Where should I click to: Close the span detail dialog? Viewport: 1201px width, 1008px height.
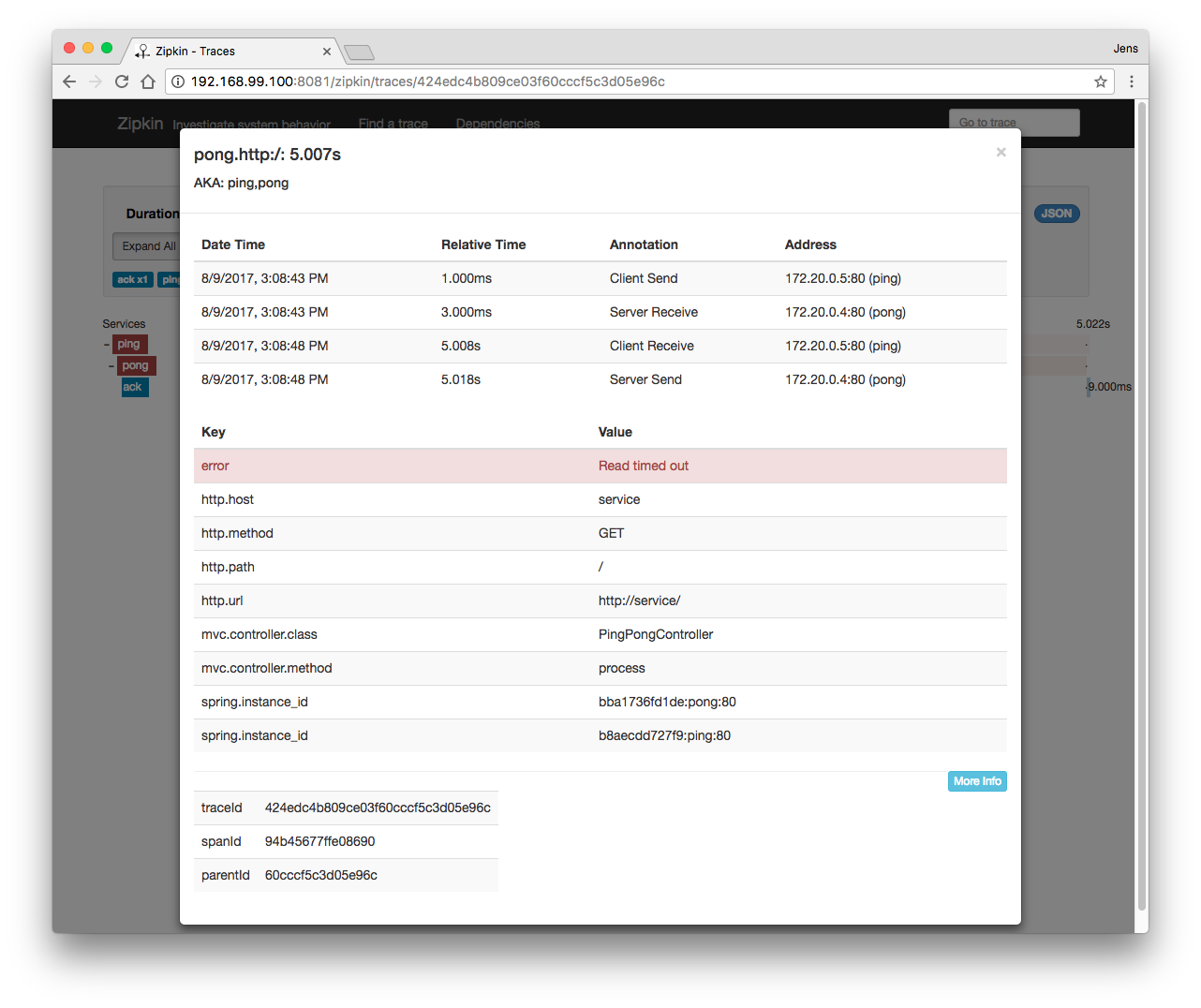[1001, 152]
